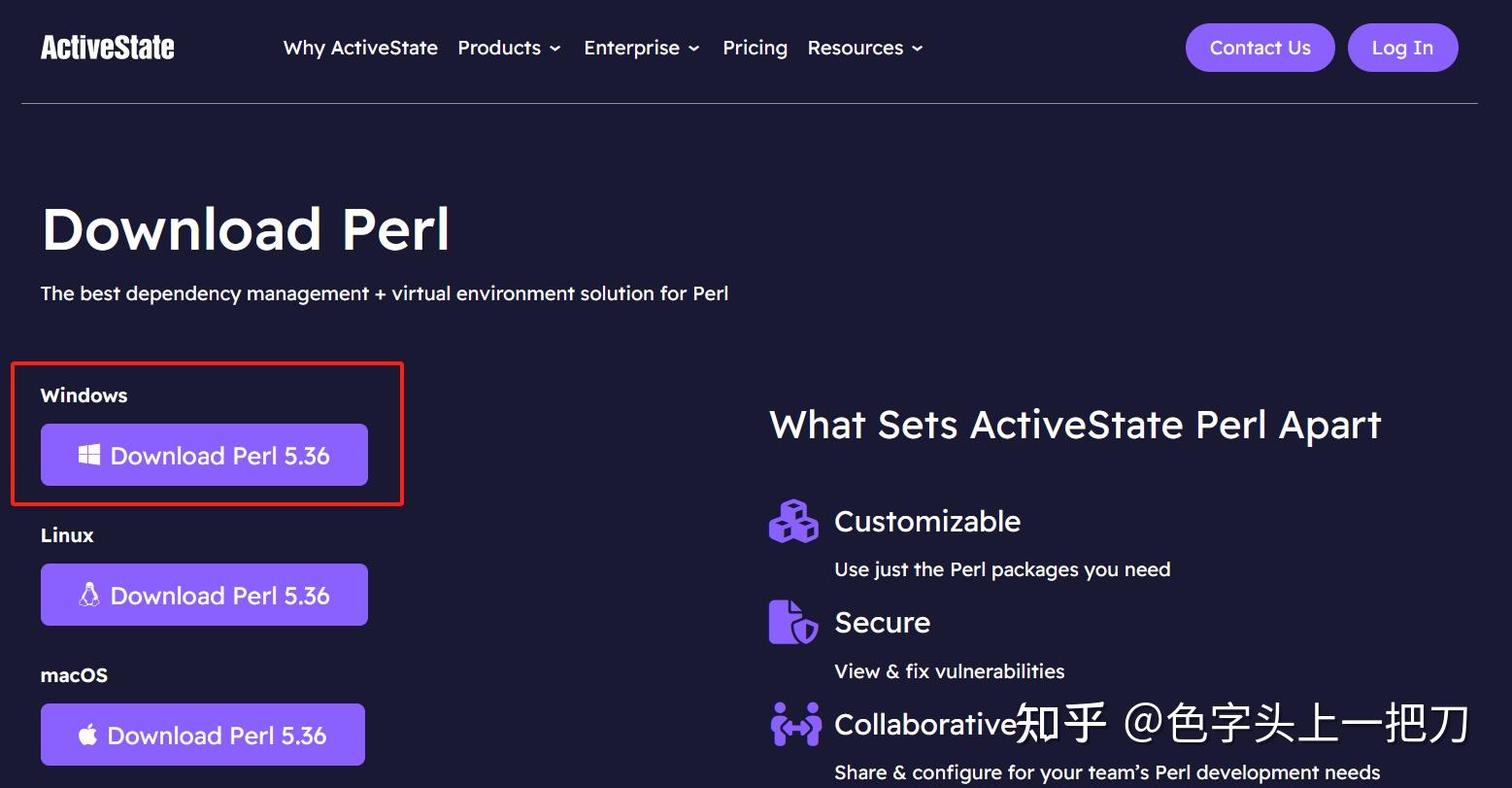
Task: Select Why ActiveState in the navigation
Action: point(360,48)
